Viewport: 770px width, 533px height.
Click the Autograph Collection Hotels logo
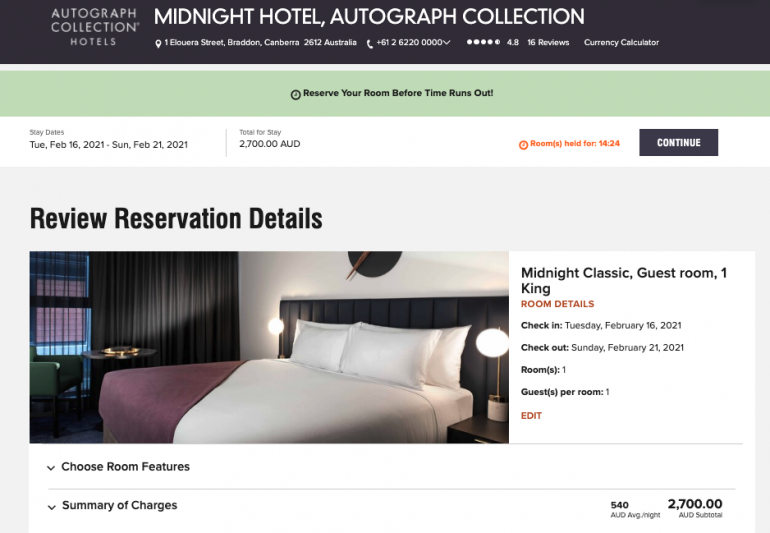click(95, 27)
